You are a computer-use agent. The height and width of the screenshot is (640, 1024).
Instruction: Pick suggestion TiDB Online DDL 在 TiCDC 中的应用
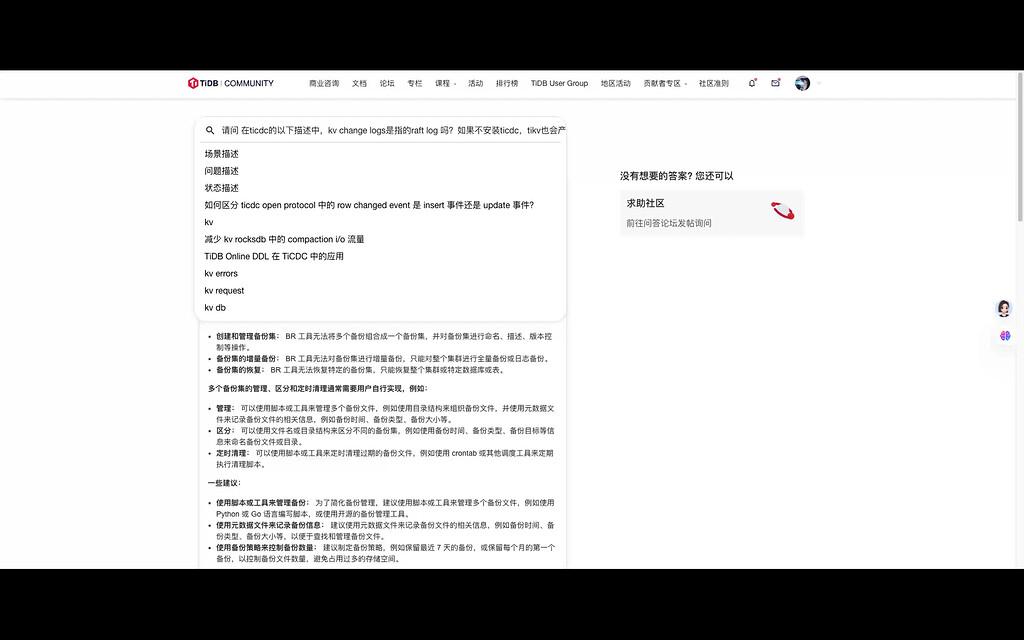tap(274, 256)
